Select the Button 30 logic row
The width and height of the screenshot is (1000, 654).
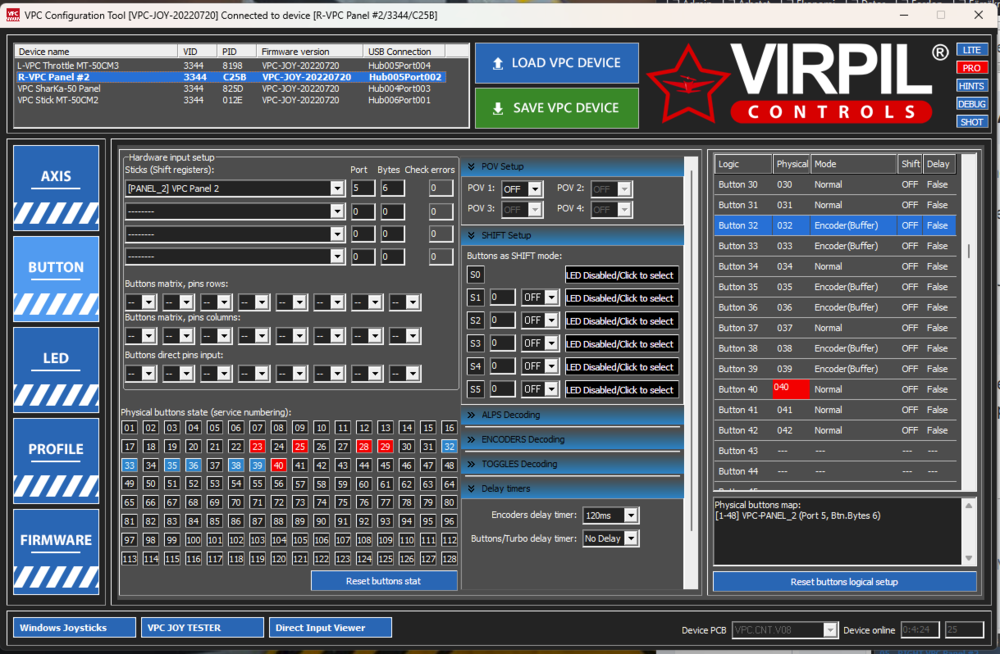pyautogui.click(x=835, y=184)
